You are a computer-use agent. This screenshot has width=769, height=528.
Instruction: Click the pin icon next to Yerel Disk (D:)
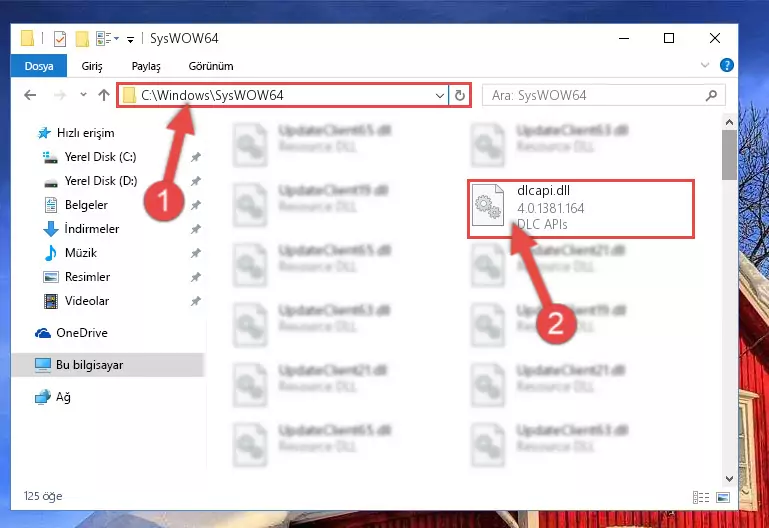tap(196, 181)
